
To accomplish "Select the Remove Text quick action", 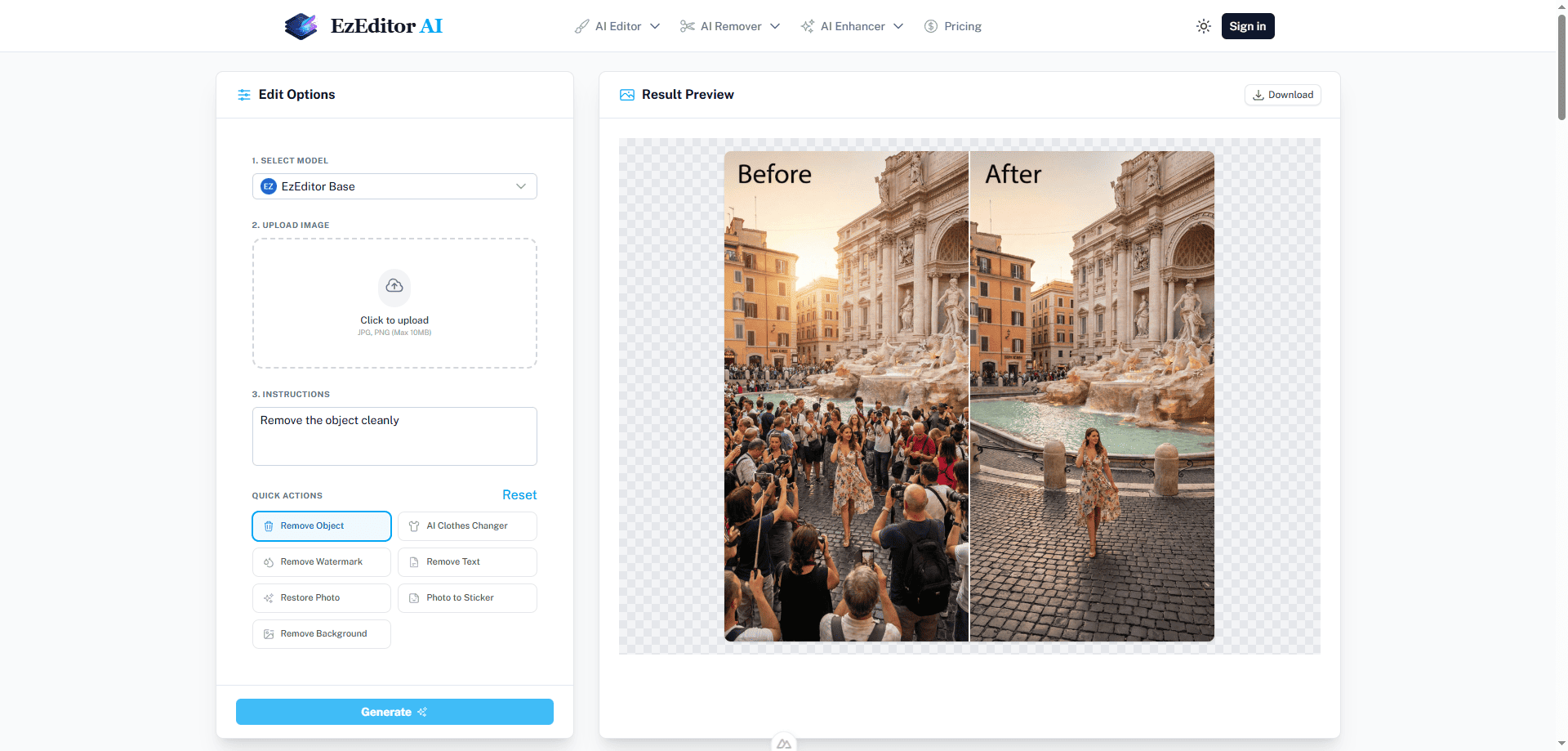I will pyautogui.click(x=467, y=562).
